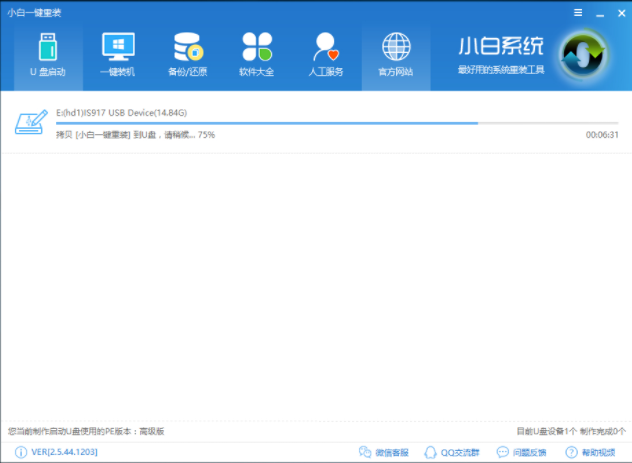This screenshot has height=463, width=632.
Task: Open the title bar menu dropdown
Action: tap(577, 12)
